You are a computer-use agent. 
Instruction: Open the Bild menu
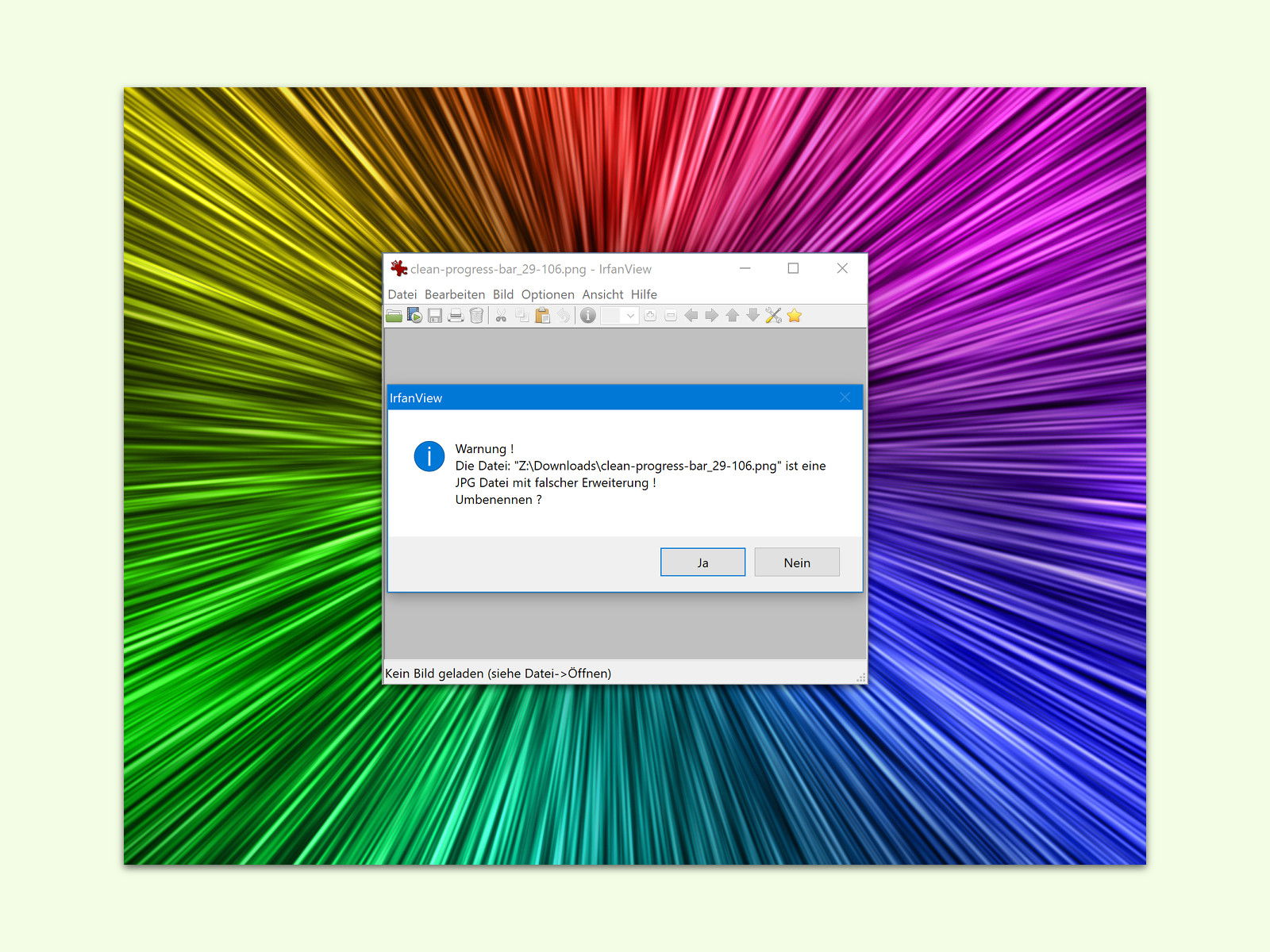pos(503,294)
